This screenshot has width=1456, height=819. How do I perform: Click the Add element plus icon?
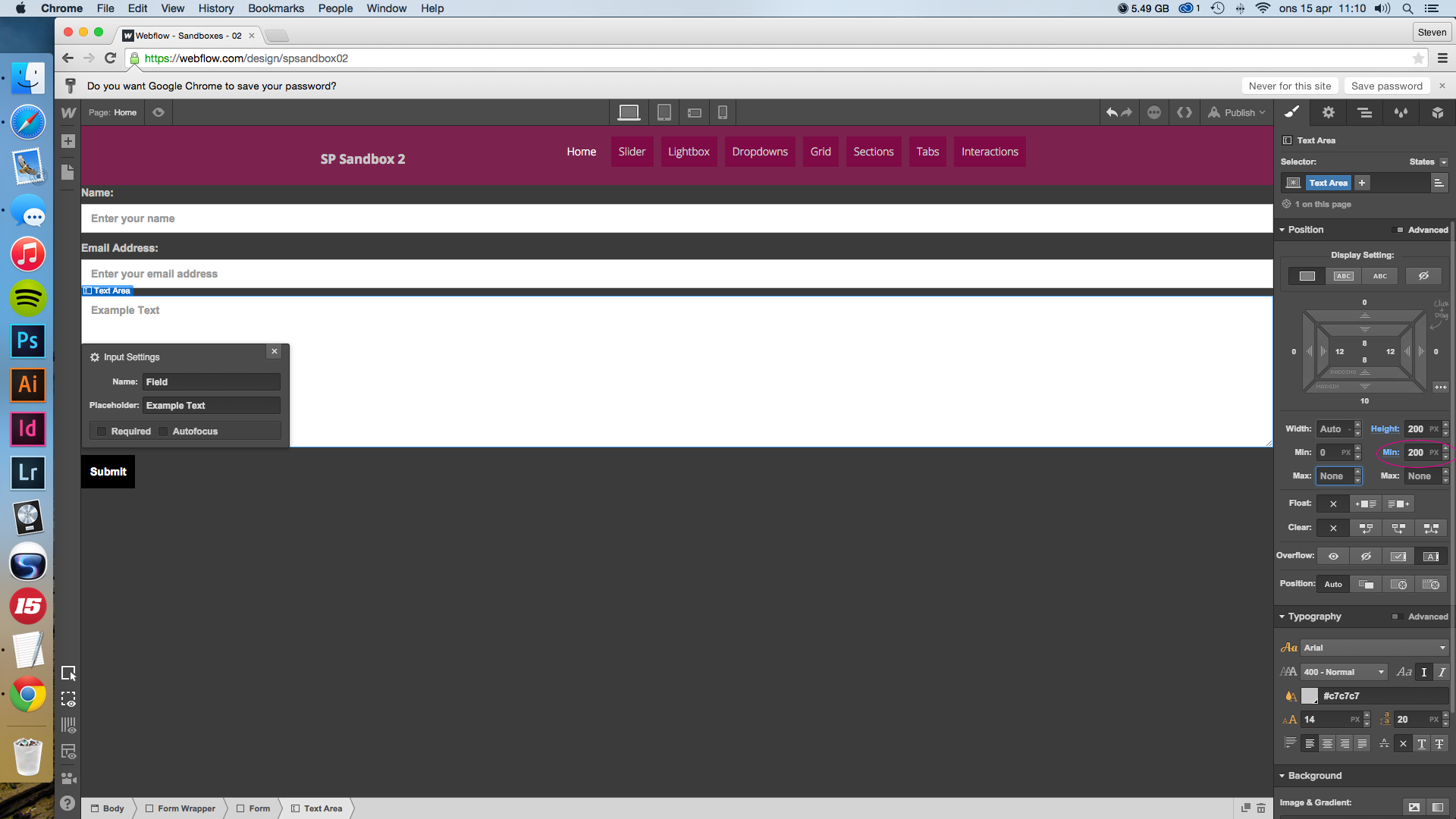(x=68, y=141)
